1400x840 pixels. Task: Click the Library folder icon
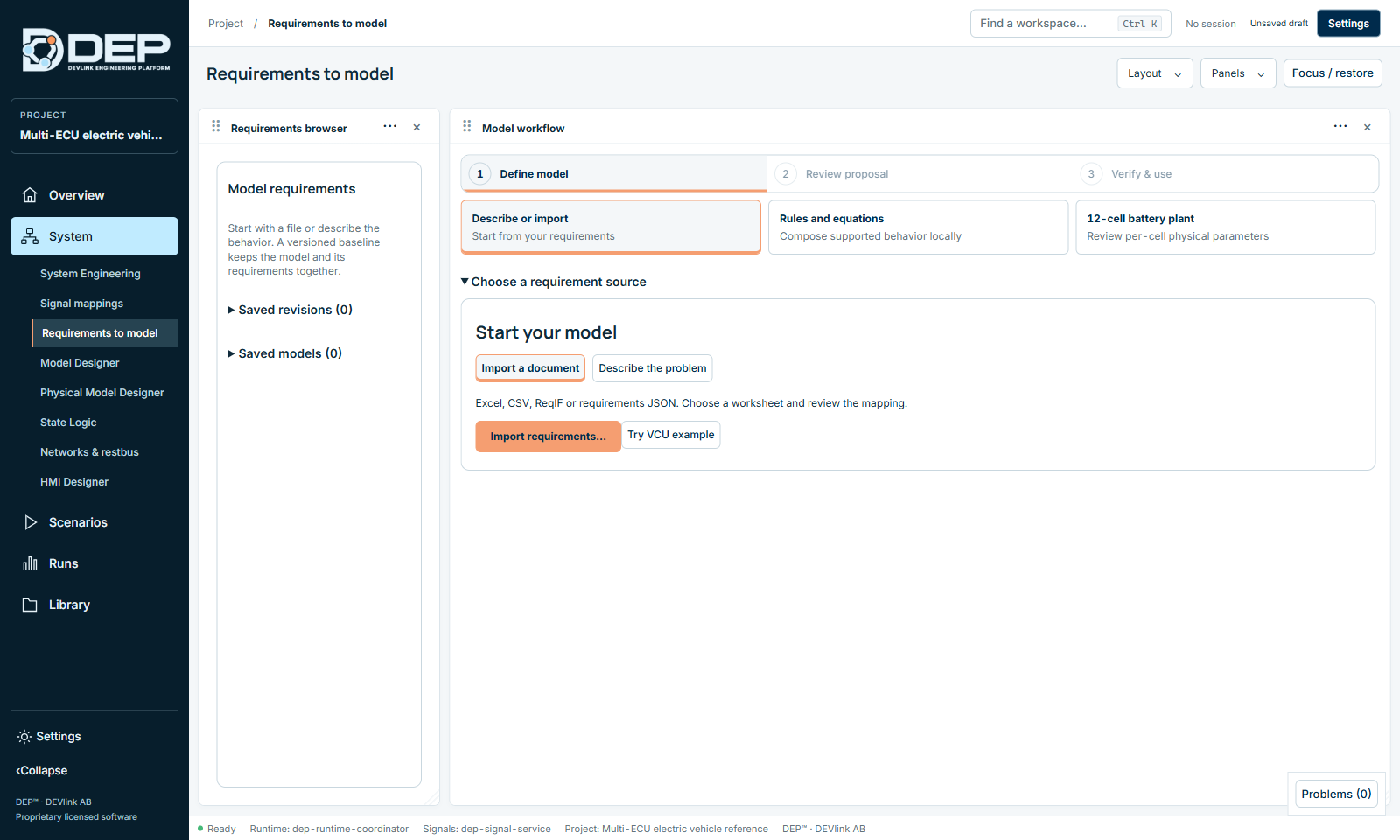30,605
